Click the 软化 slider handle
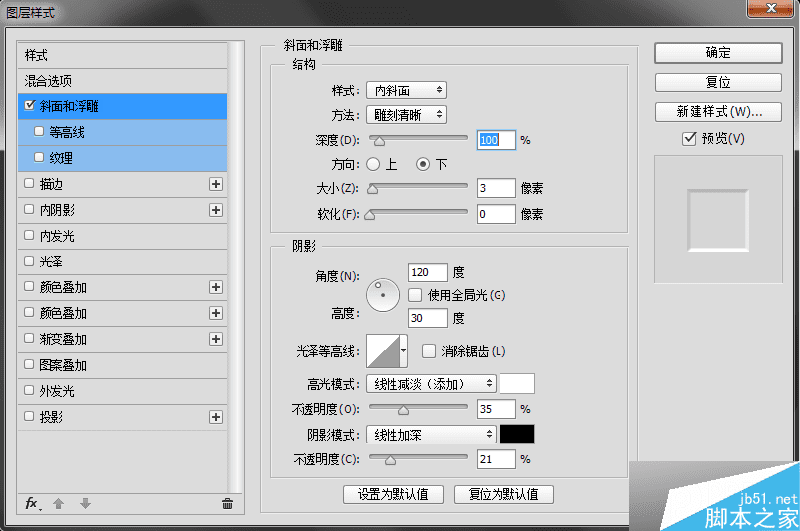 [370, 215]
